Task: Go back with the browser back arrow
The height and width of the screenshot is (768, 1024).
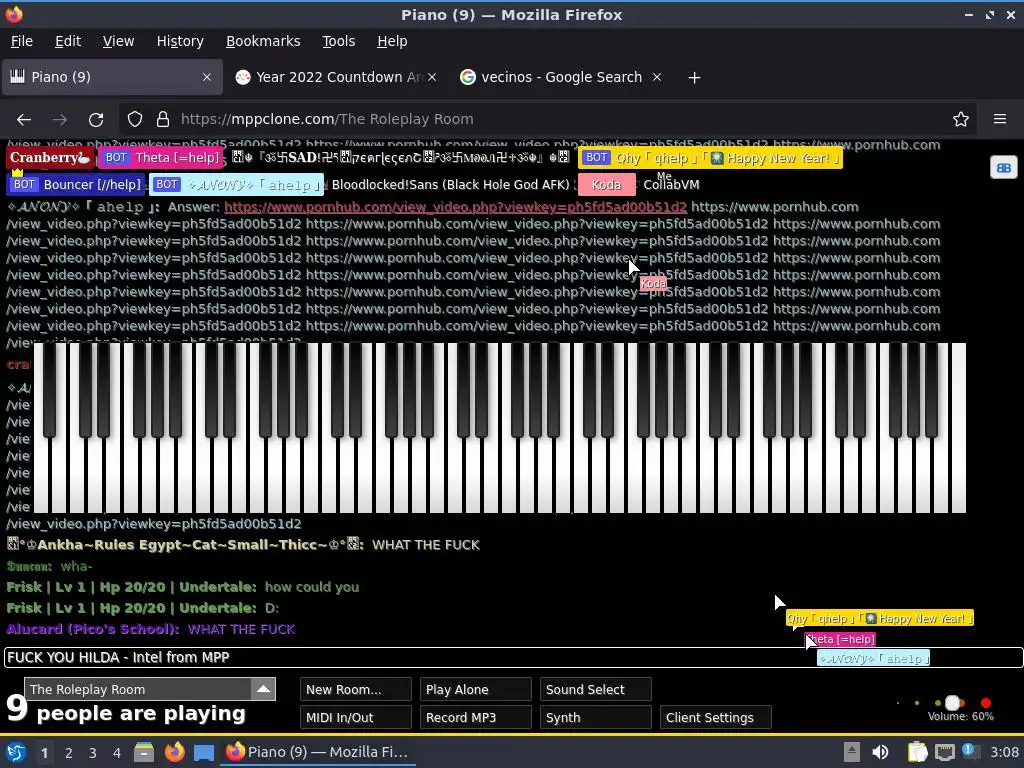Action: 24,120
